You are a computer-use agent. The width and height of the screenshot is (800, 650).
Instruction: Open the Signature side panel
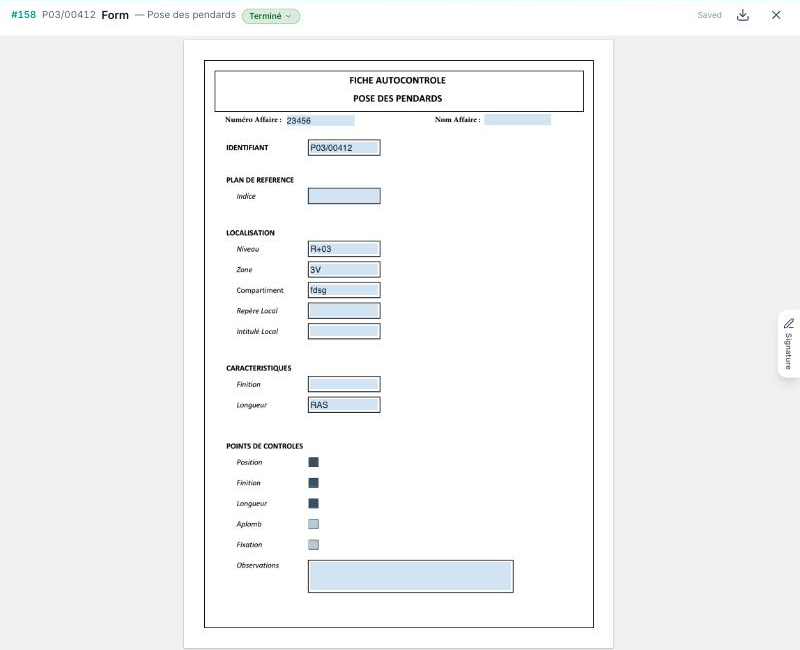click(789, 343)
